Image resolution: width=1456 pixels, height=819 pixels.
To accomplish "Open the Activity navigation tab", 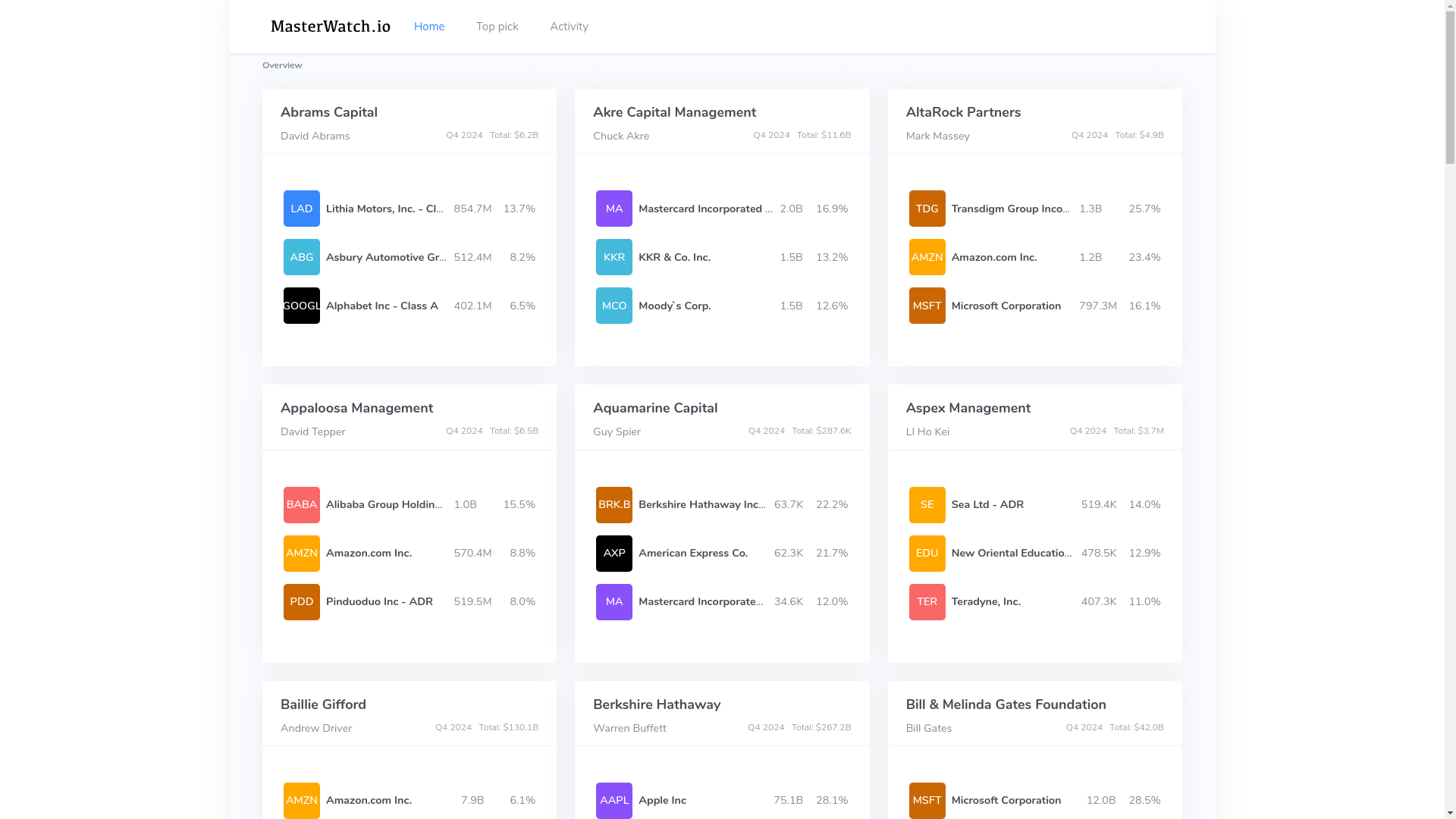I will click(x=569, y=27).
